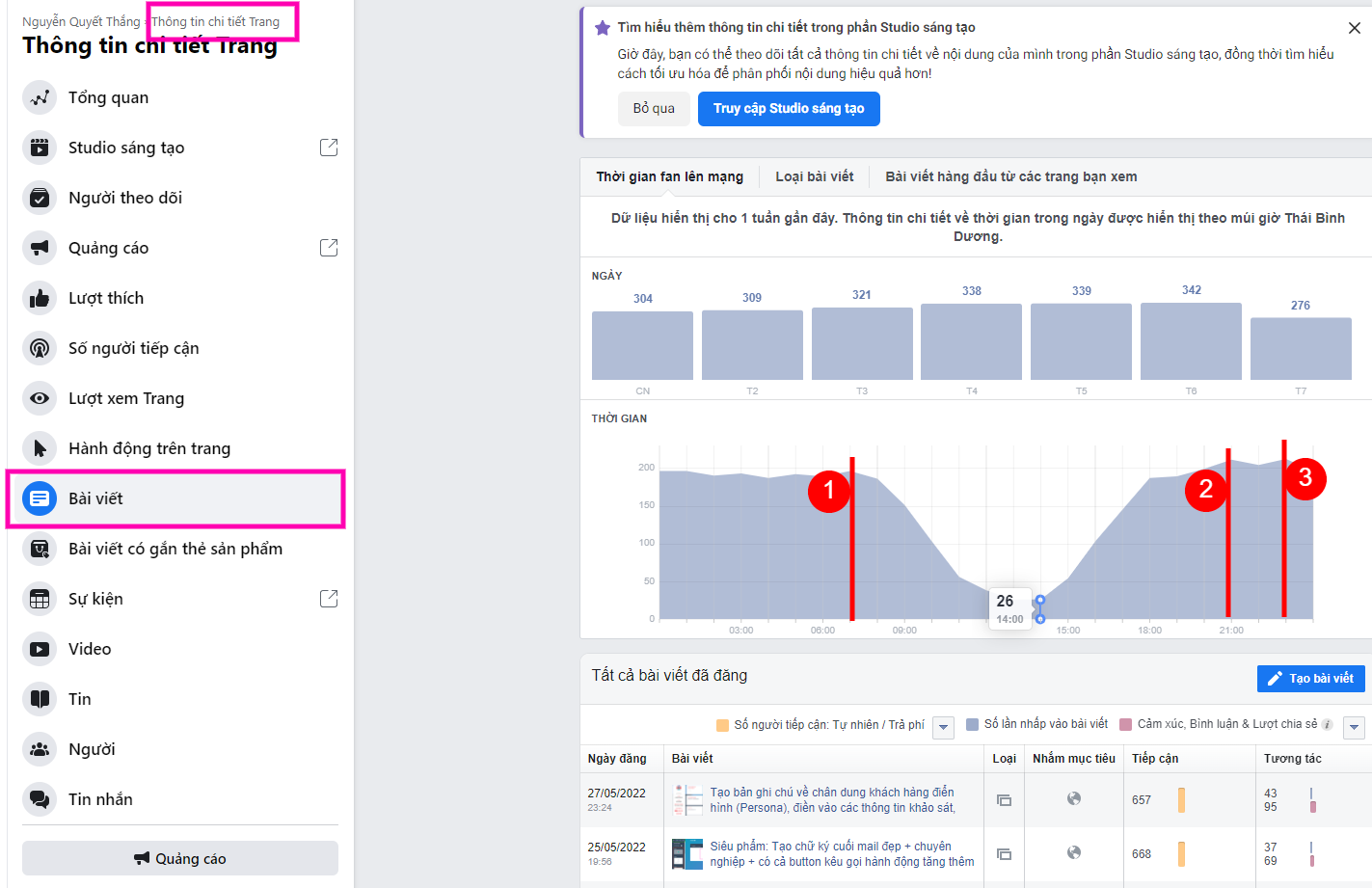Image resolution: width=1372 pixels, height=888 pixels.
Task: Select the Tin book icon
Action: point(40,699)
